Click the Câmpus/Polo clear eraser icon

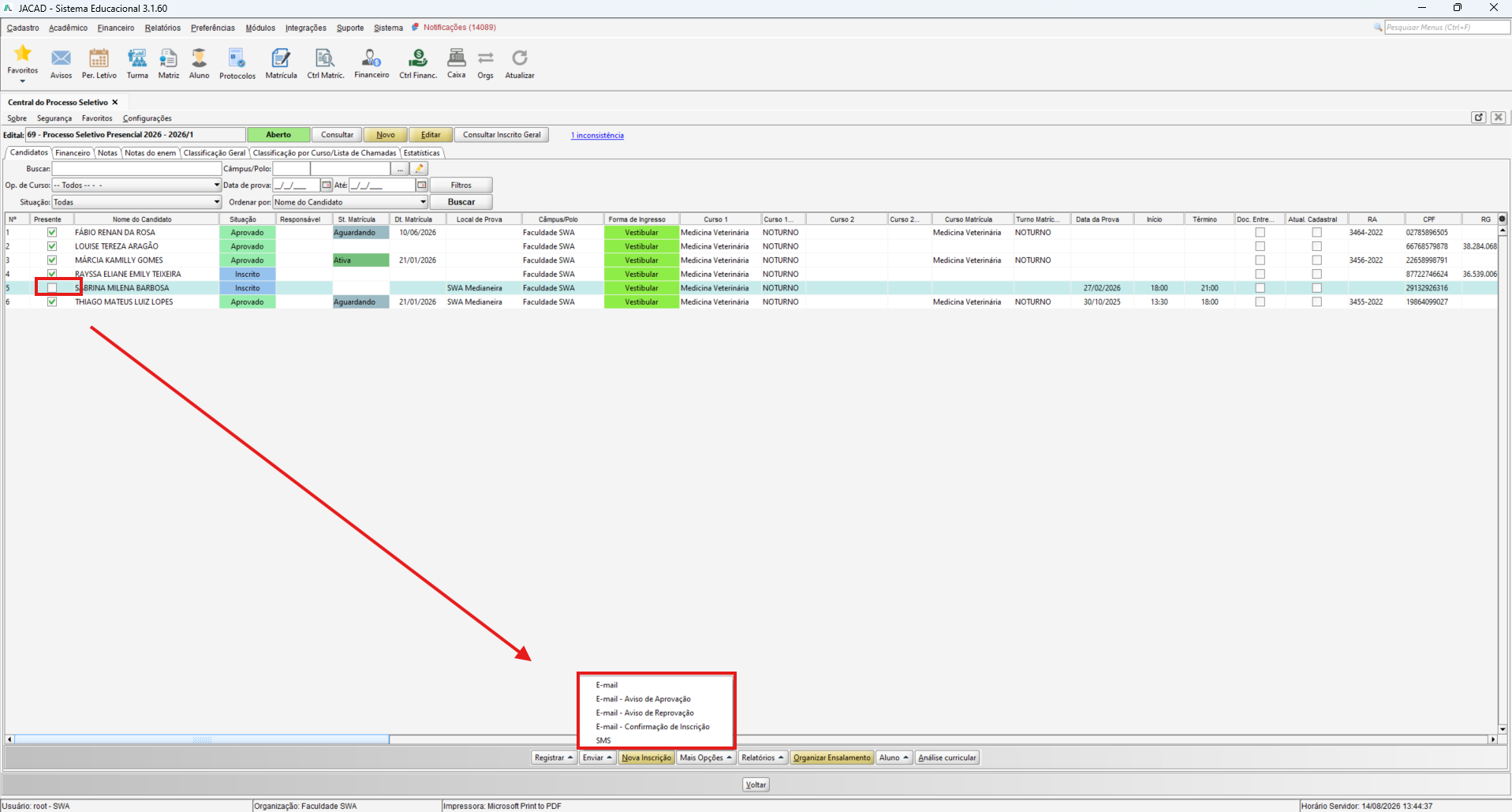pos(420,168)
